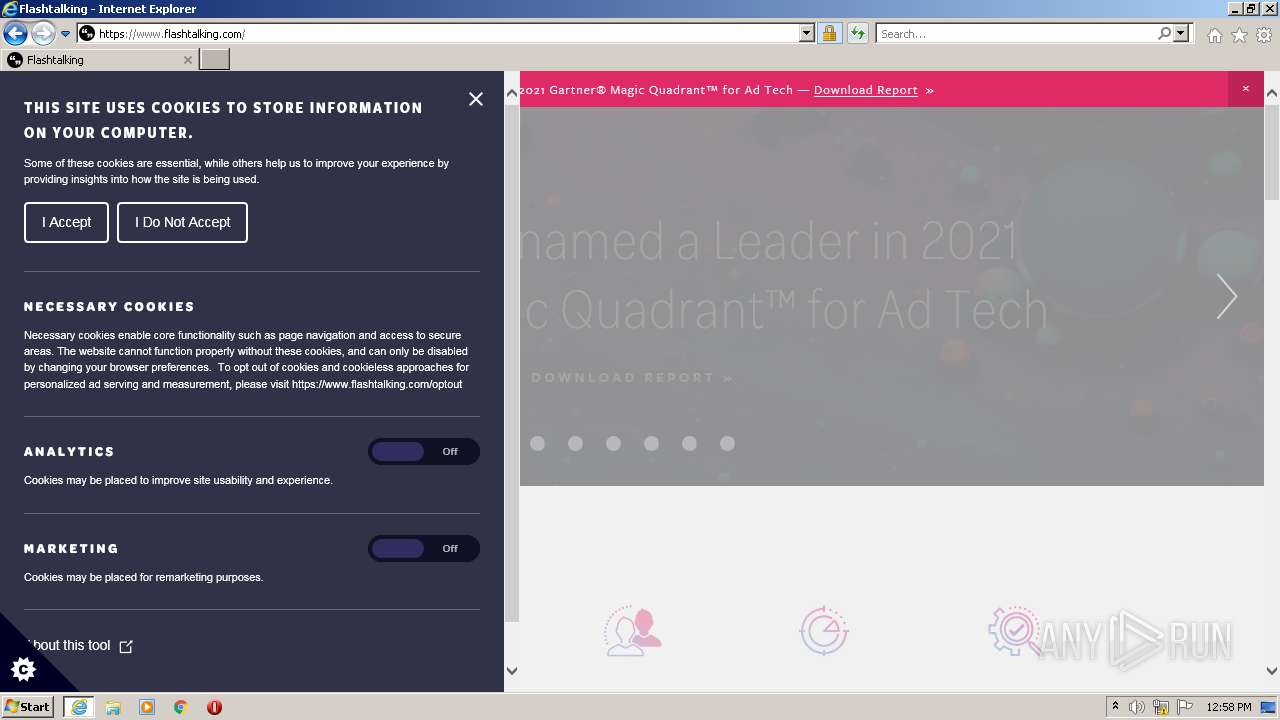Open the Favorites star icon
Viewport: 1280px width, 720px height.
[1239, 35]
